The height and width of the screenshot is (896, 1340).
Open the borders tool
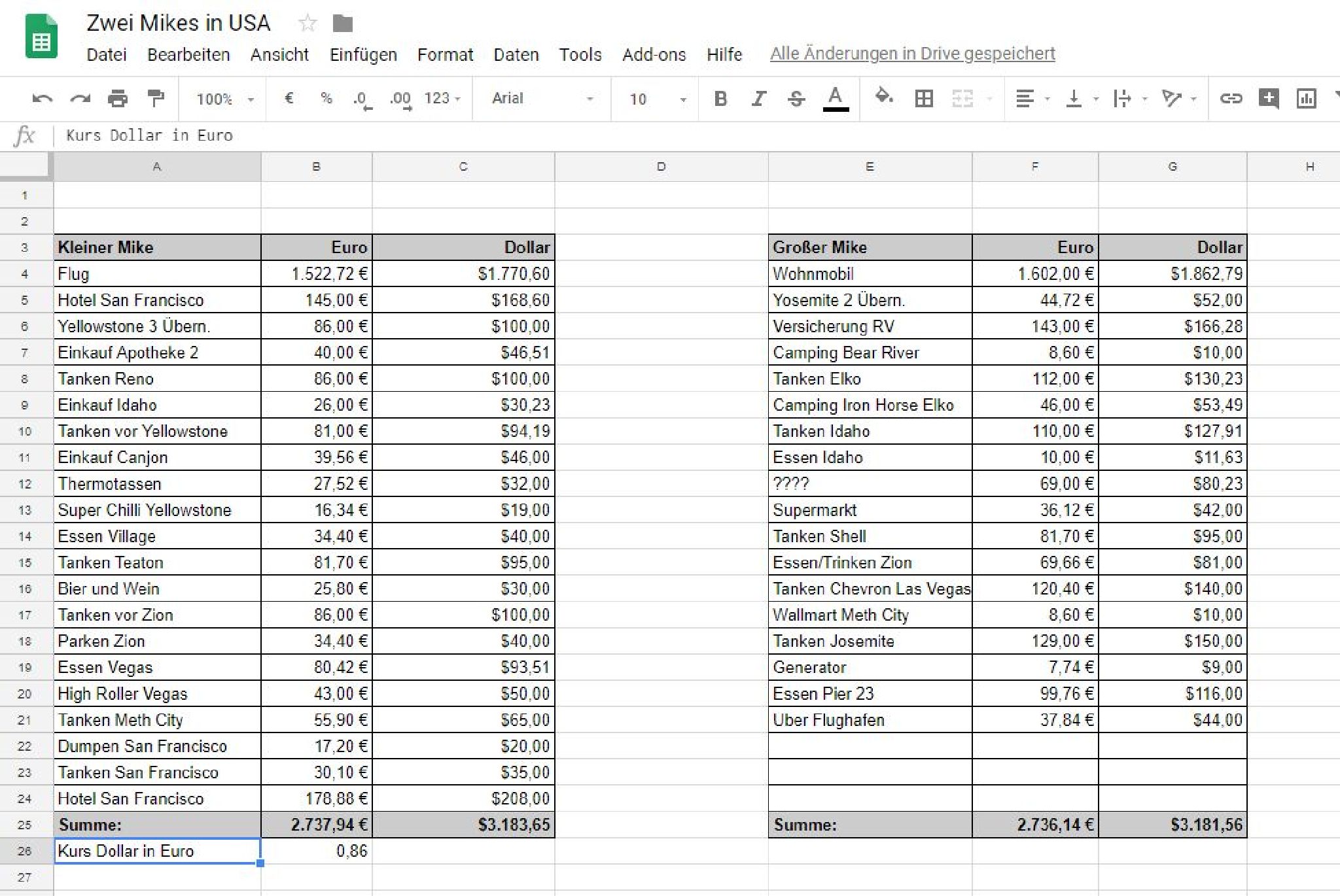click(924, 99)
